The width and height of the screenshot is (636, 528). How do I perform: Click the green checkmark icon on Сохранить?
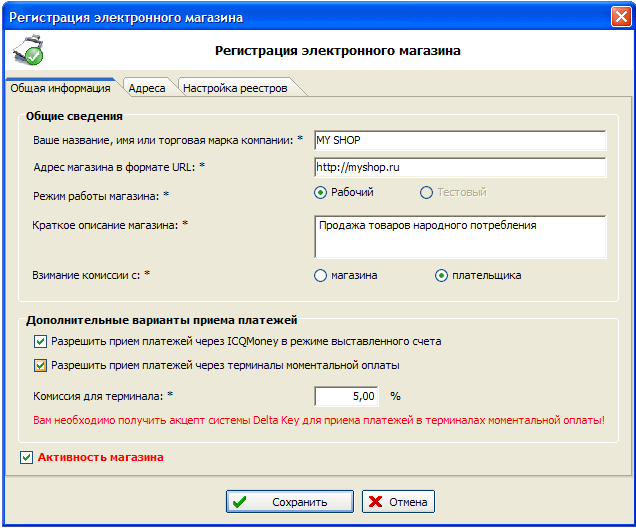point(240,502)
